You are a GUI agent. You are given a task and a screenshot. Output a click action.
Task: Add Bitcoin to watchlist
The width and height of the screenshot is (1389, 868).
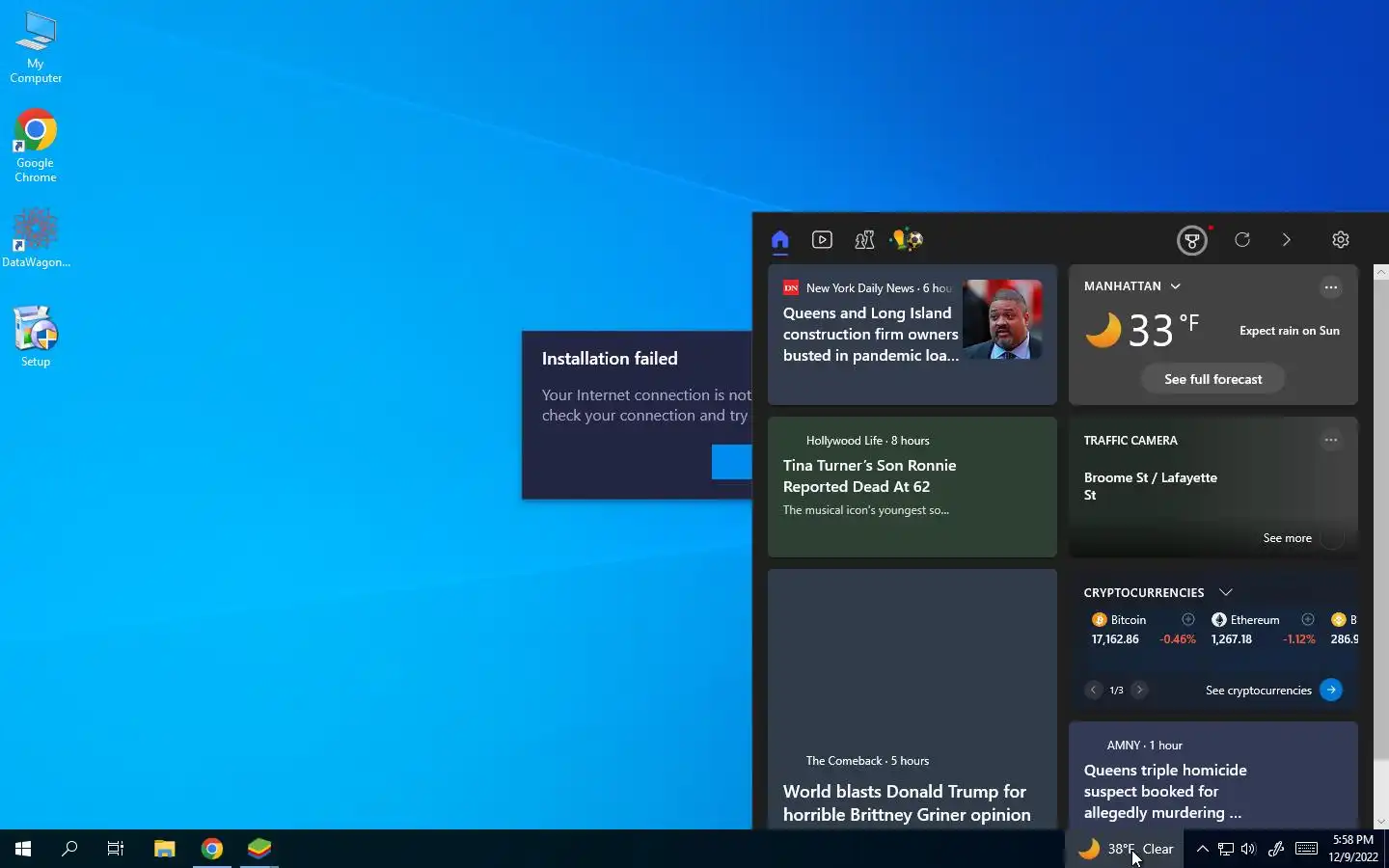pyautogui.click(x=1188, y=619)
